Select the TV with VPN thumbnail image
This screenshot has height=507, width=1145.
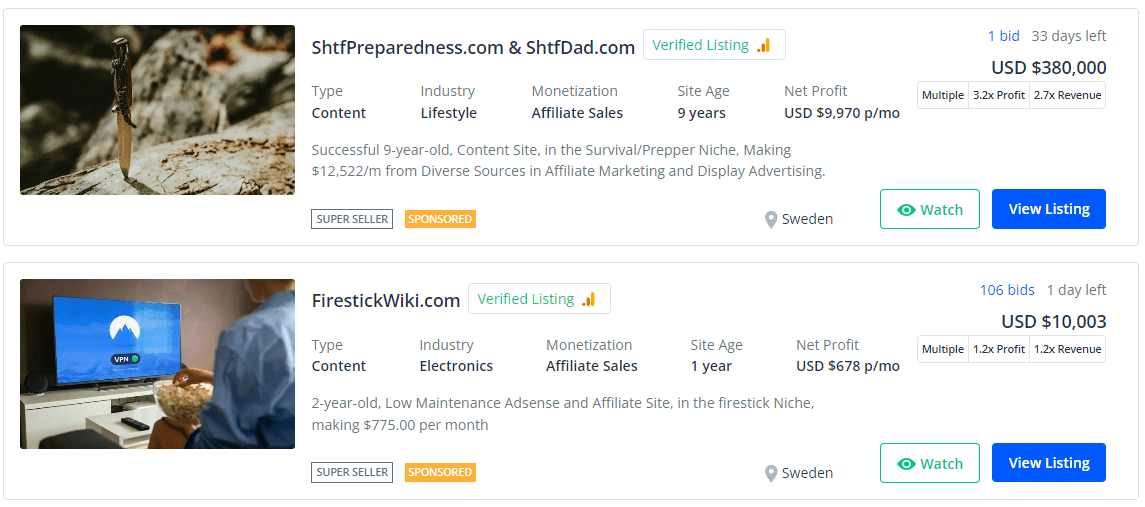pos(157,364)
